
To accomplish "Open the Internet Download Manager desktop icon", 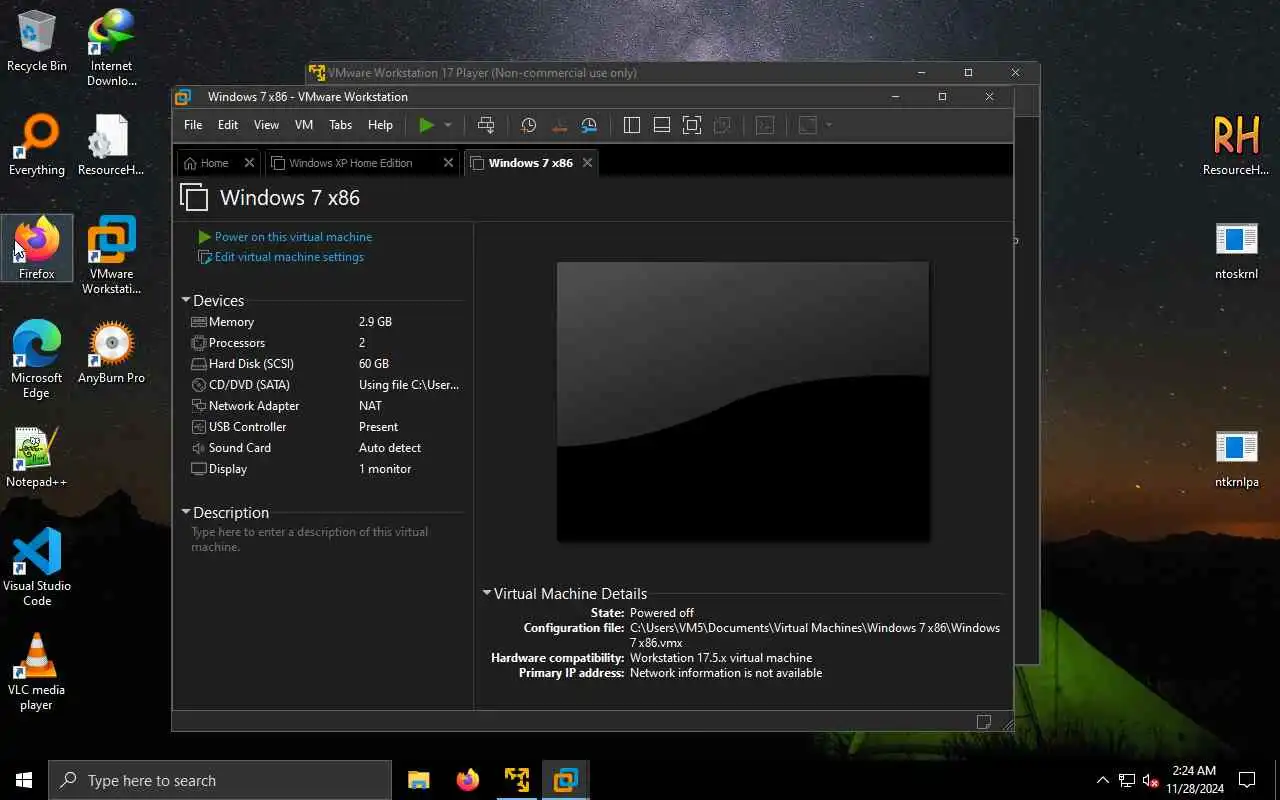I will coord(111,47).
